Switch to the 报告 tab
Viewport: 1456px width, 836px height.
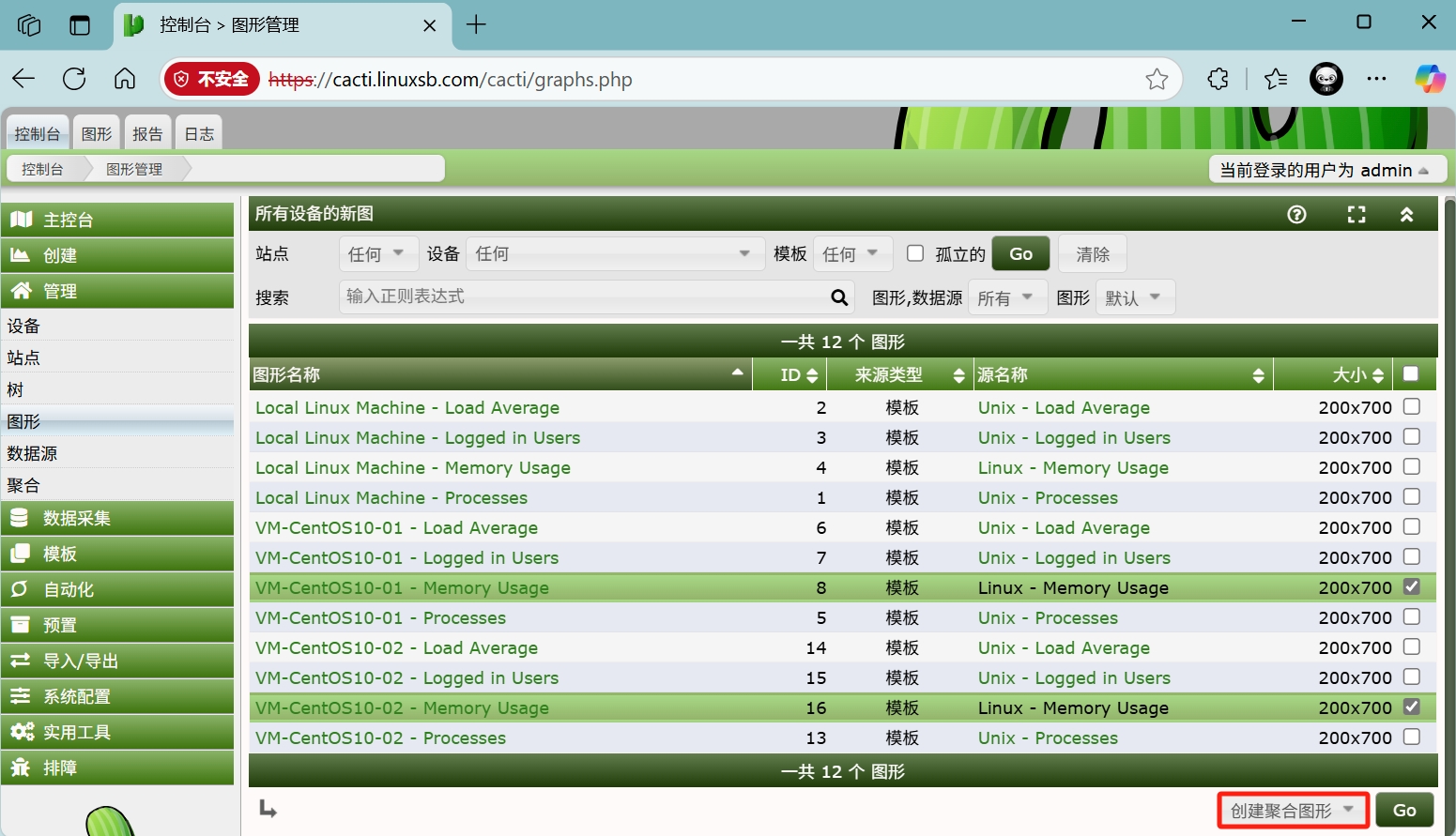pos(147,134)
